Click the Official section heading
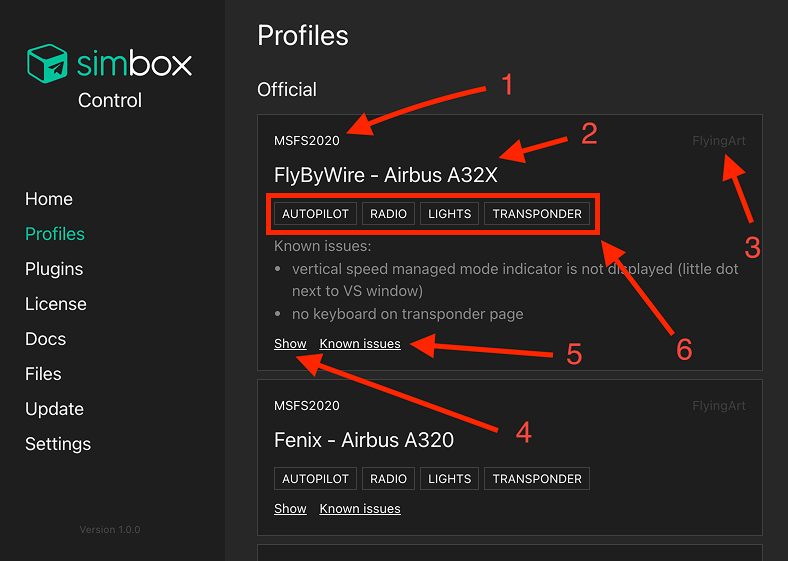The width and height of the screenshot is (788, 561). [x=287, y=89]
